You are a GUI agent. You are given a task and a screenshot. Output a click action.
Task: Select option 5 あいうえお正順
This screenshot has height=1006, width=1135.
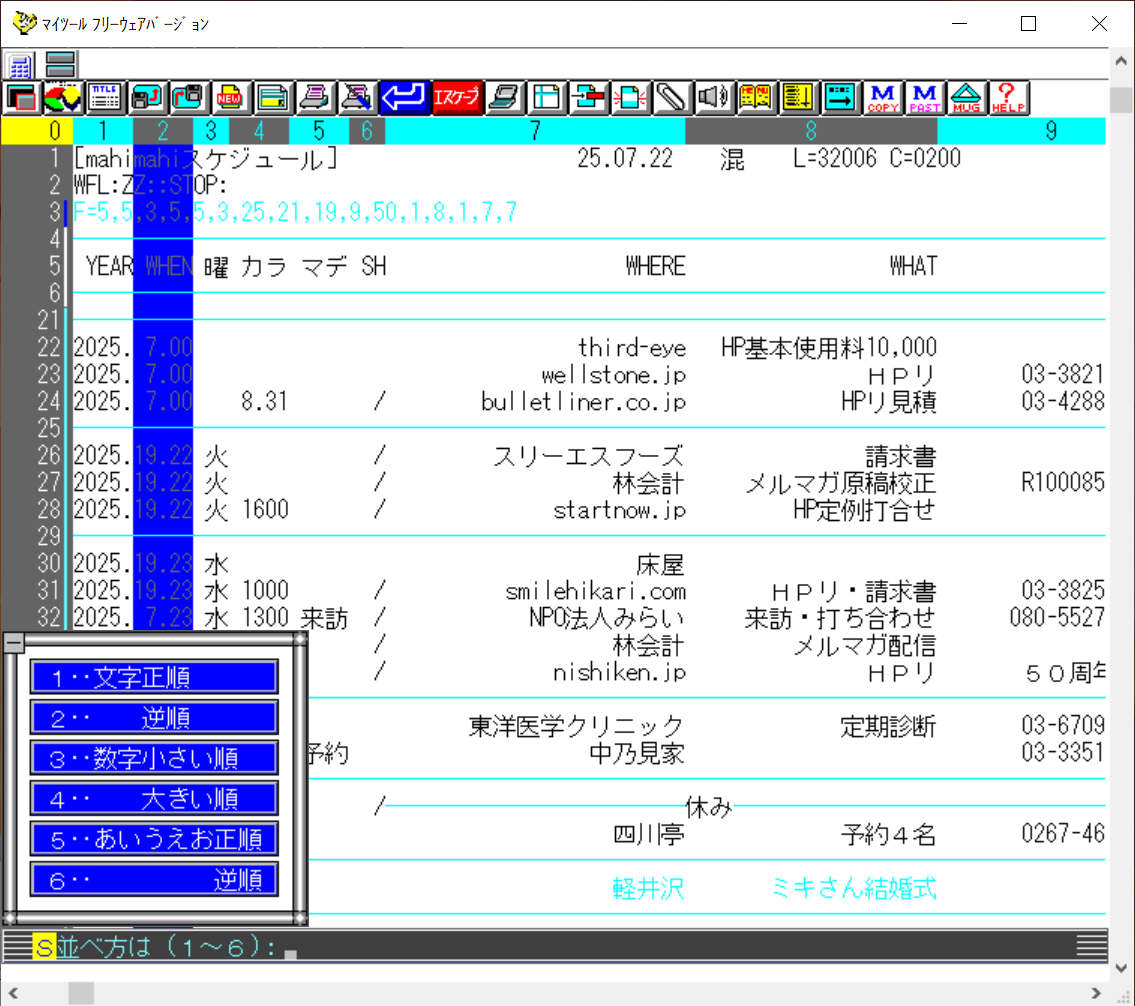153,838
